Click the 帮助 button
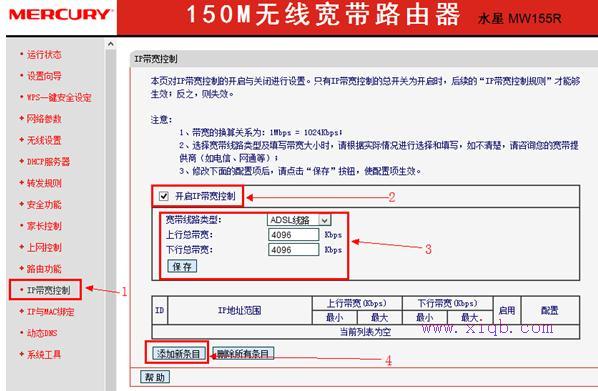 point(155,377)
